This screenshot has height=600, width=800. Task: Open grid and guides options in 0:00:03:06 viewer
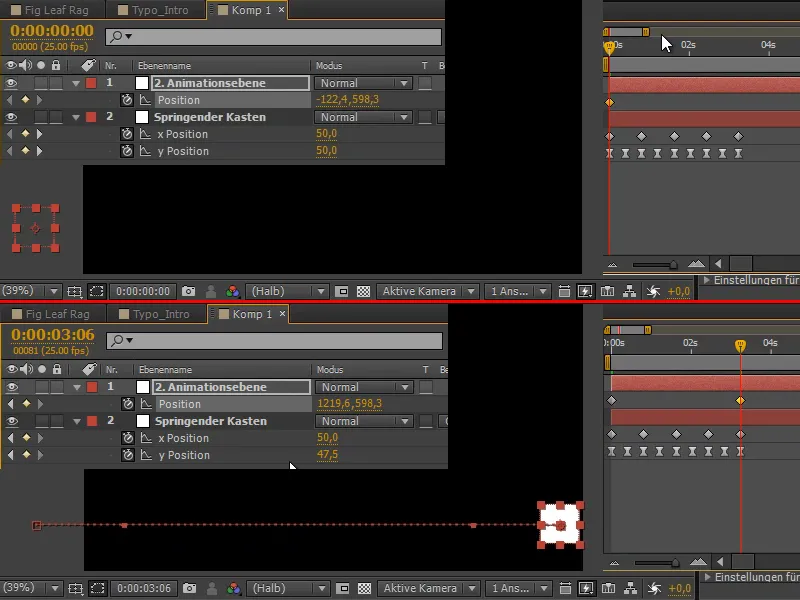[x=76, y=588]
